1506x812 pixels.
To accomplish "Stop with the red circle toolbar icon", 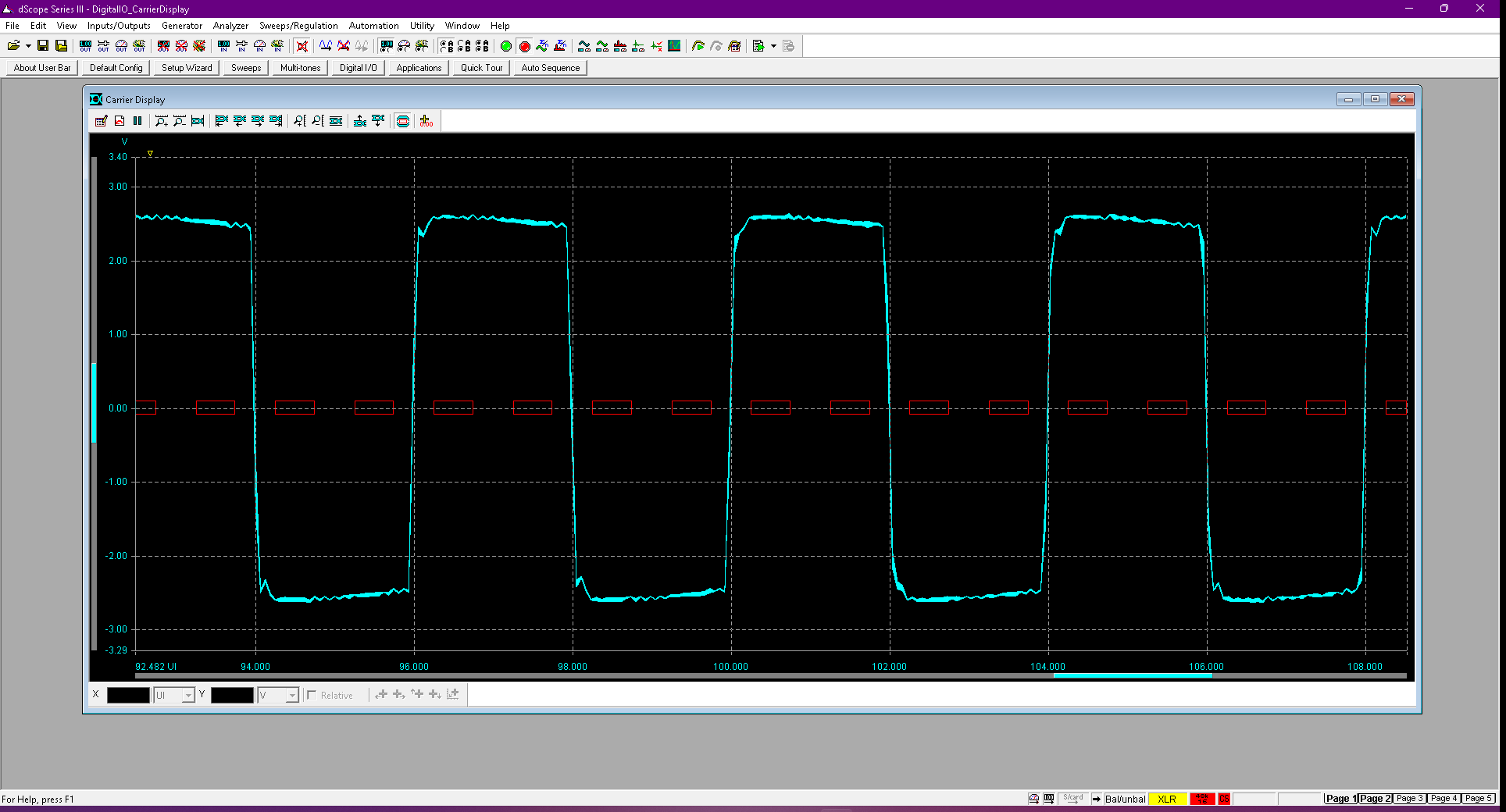I will pos(524,46).
